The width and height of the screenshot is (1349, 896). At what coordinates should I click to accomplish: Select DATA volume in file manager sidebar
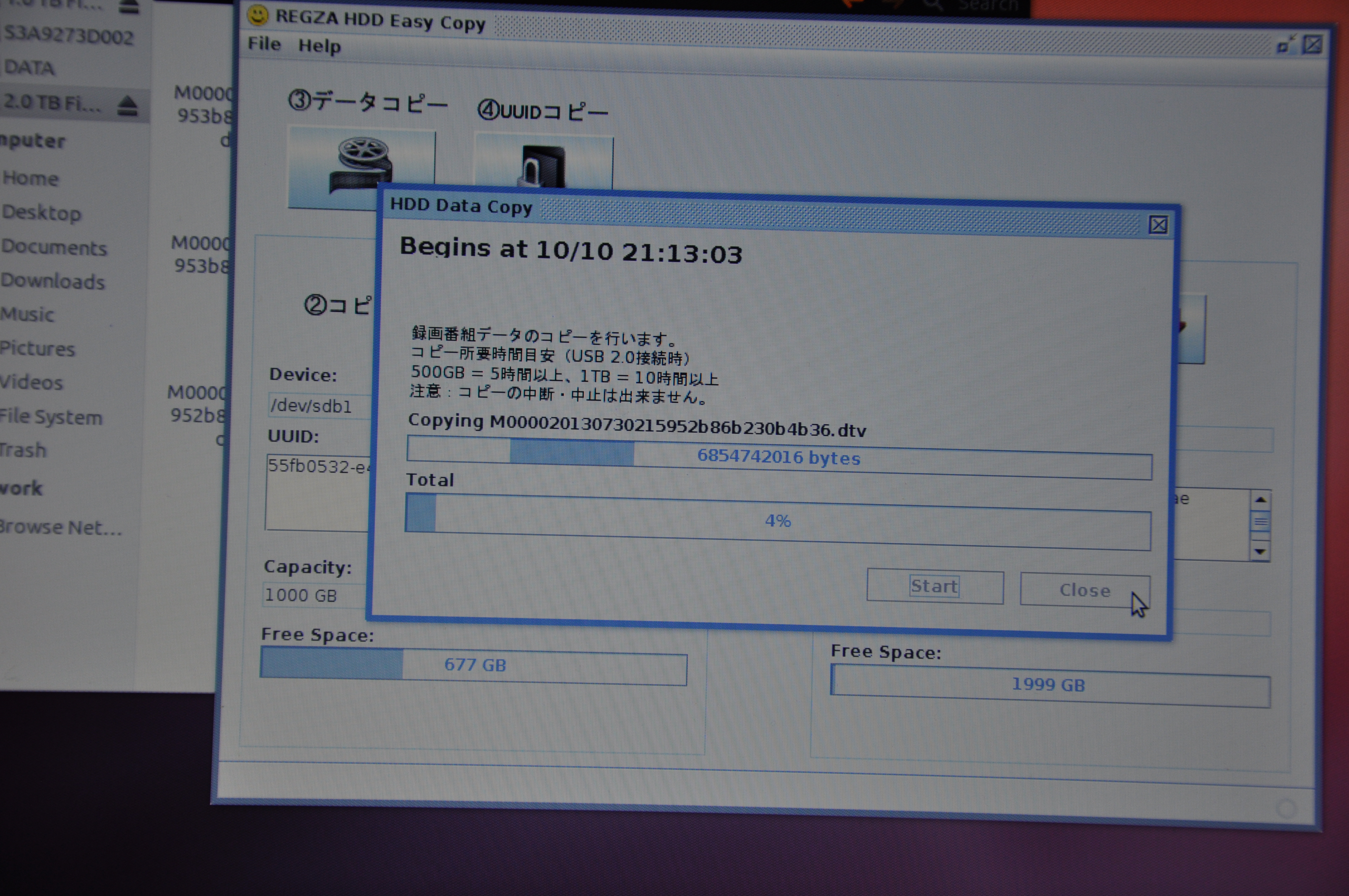click(x=29, y=68)
